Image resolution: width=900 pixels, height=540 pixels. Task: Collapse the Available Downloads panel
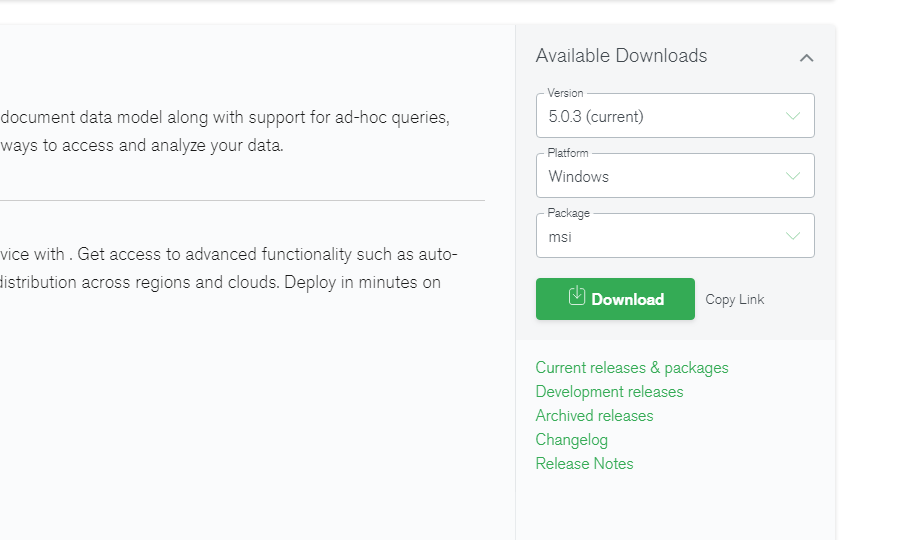point(806,58)
